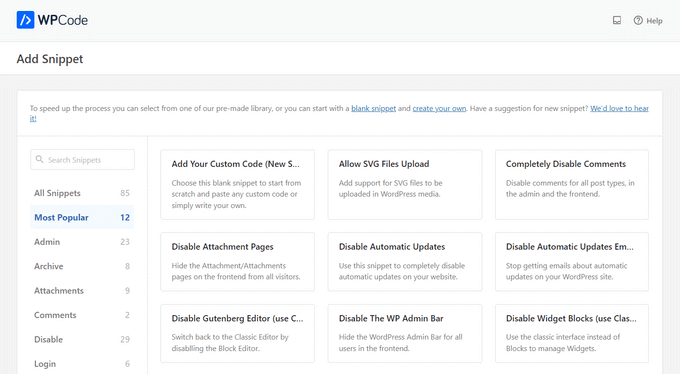Click count 12 beside Most Popular

[x=125, y=217]
